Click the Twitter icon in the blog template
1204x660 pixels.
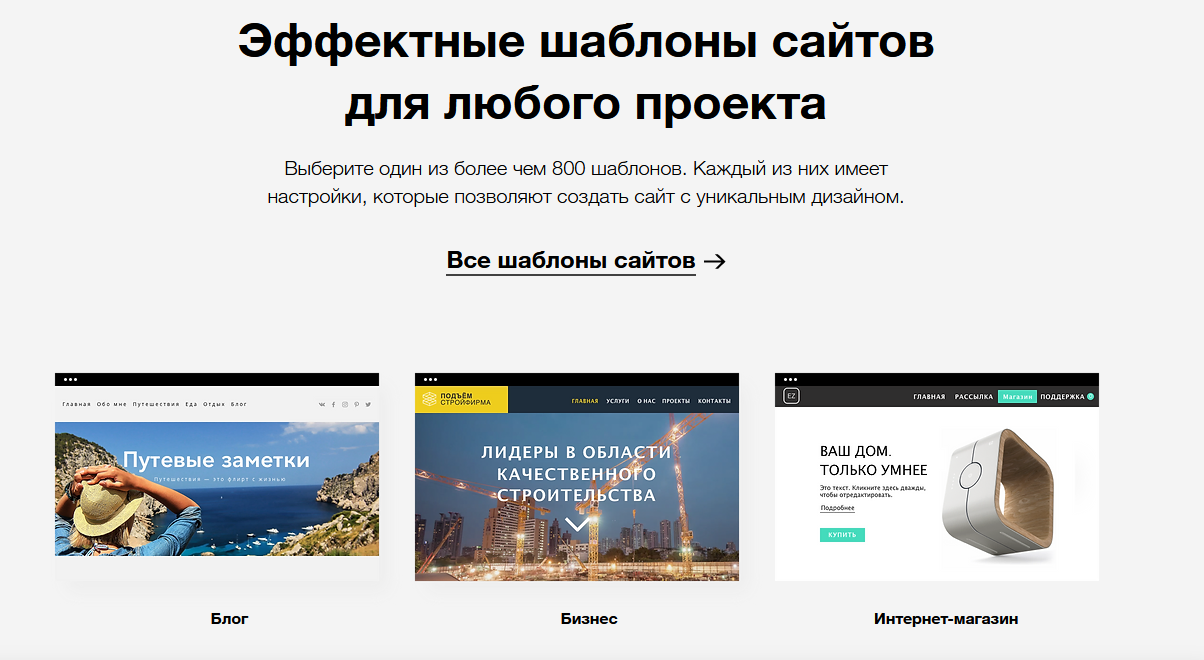(368, 405)
